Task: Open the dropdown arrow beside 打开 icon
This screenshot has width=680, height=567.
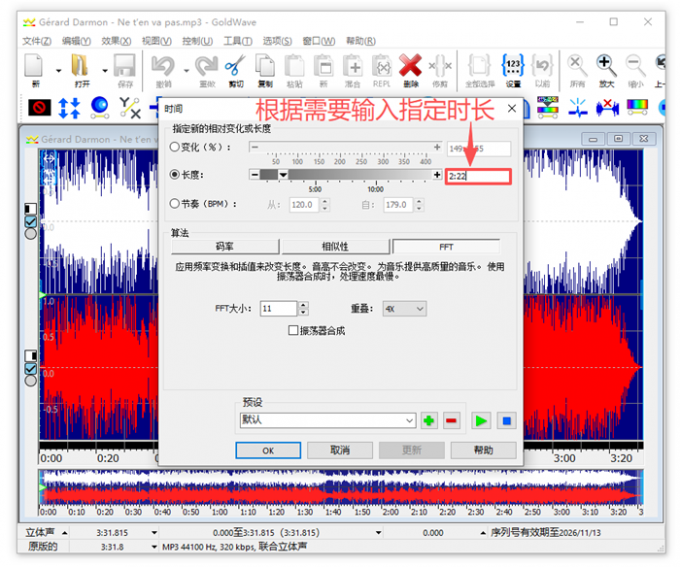Action: pos(105,70)
